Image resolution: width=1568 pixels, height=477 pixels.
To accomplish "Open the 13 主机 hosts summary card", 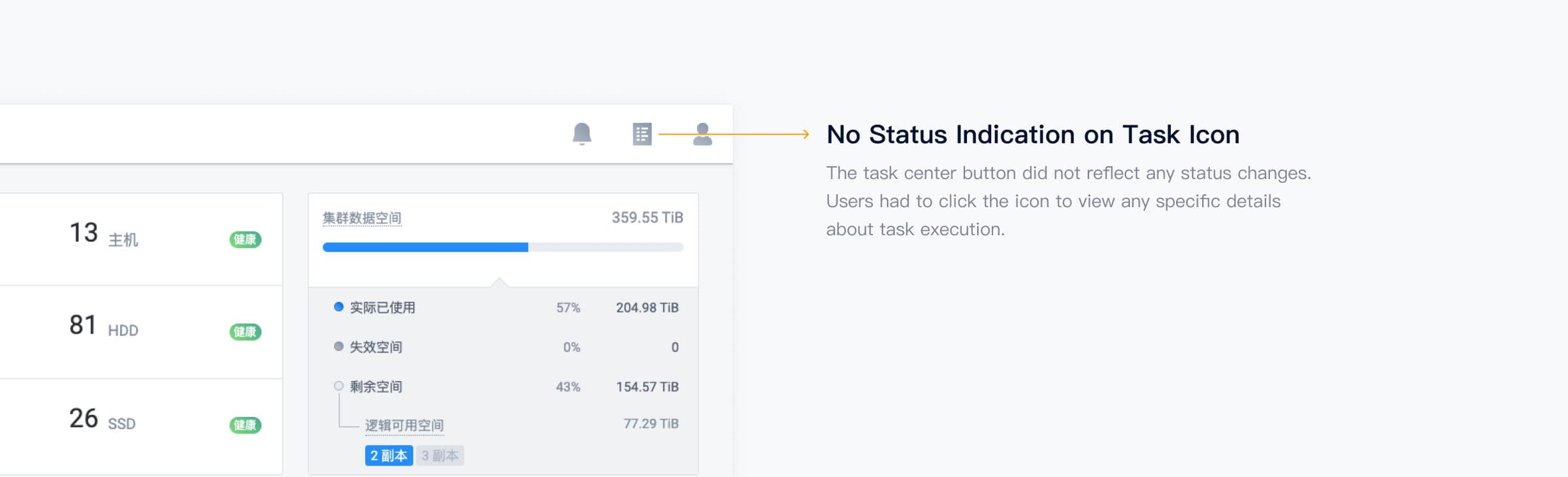I will pos(140,239).
